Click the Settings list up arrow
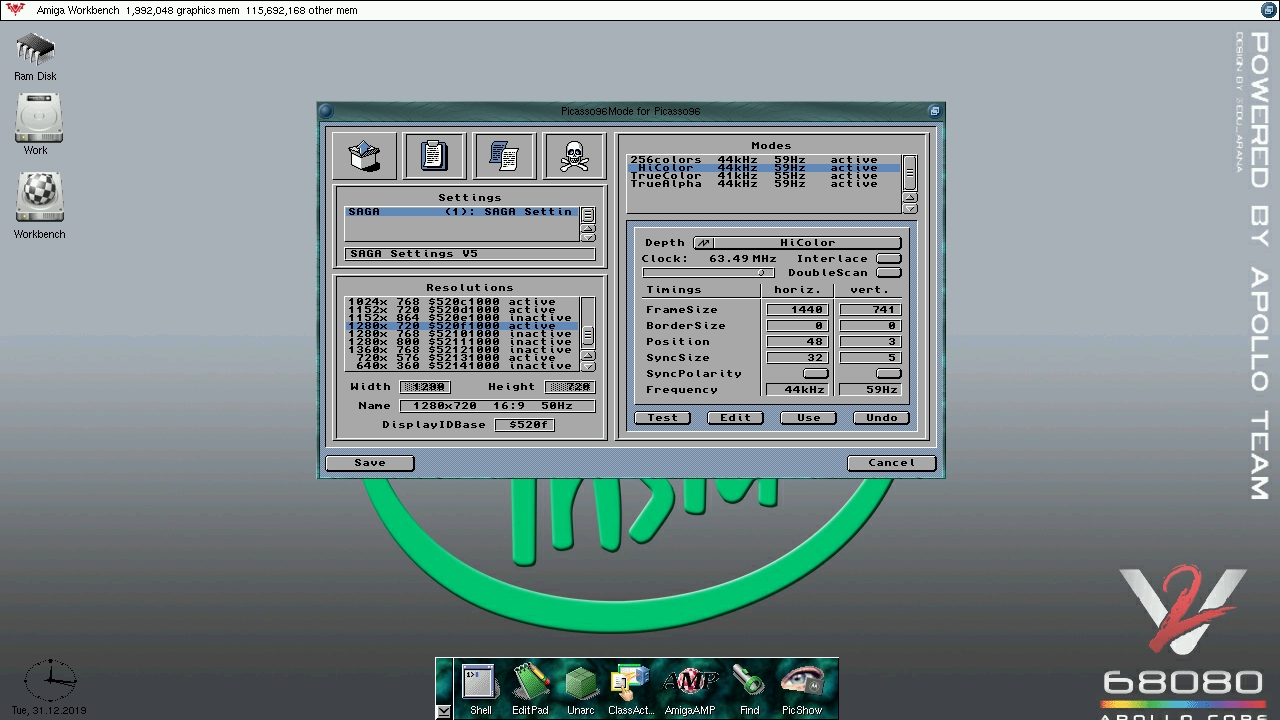The image size is (1280, 720). tap(588, 228)
